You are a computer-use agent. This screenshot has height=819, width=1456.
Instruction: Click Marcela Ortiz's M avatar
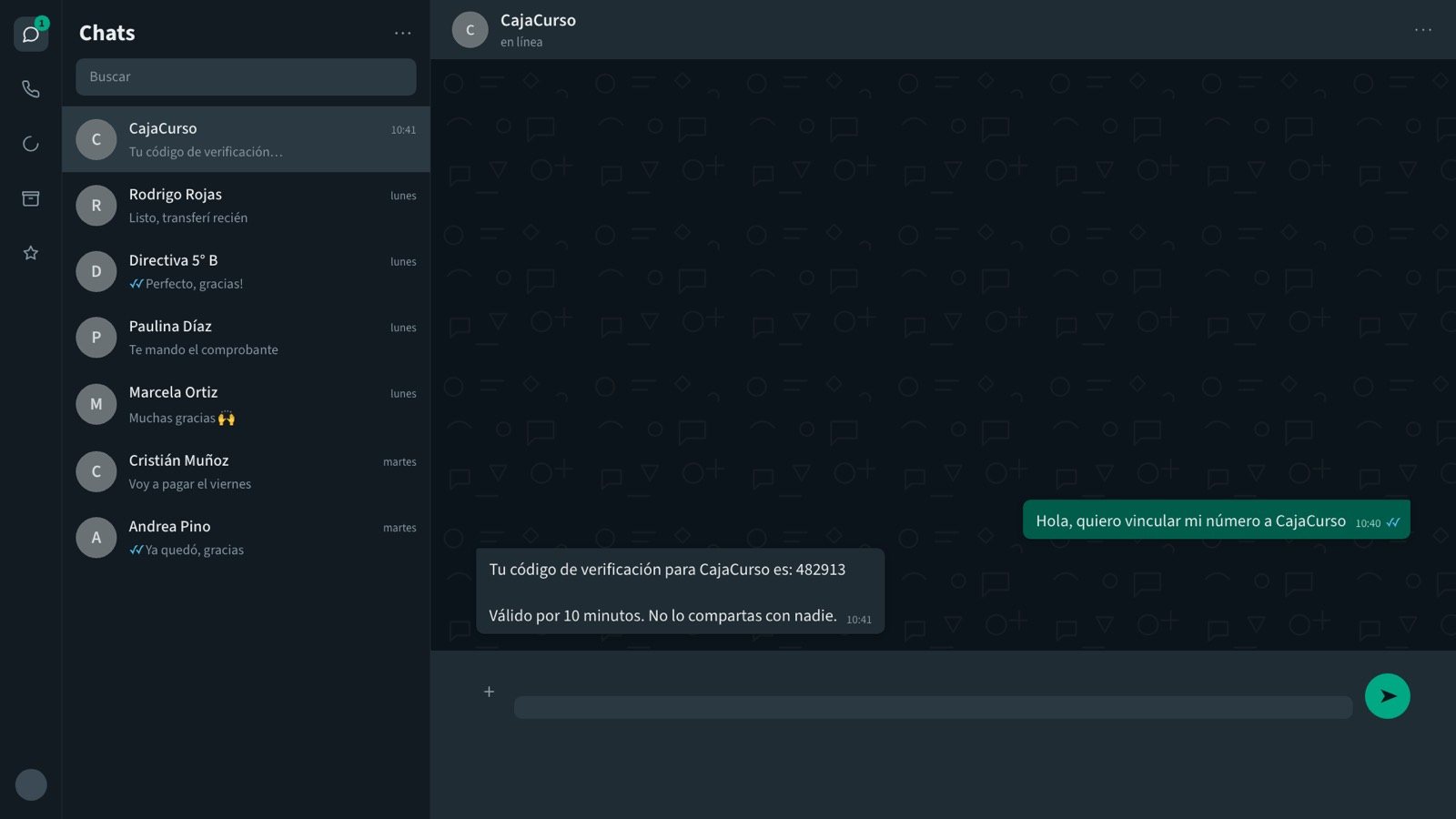[96, 404]
